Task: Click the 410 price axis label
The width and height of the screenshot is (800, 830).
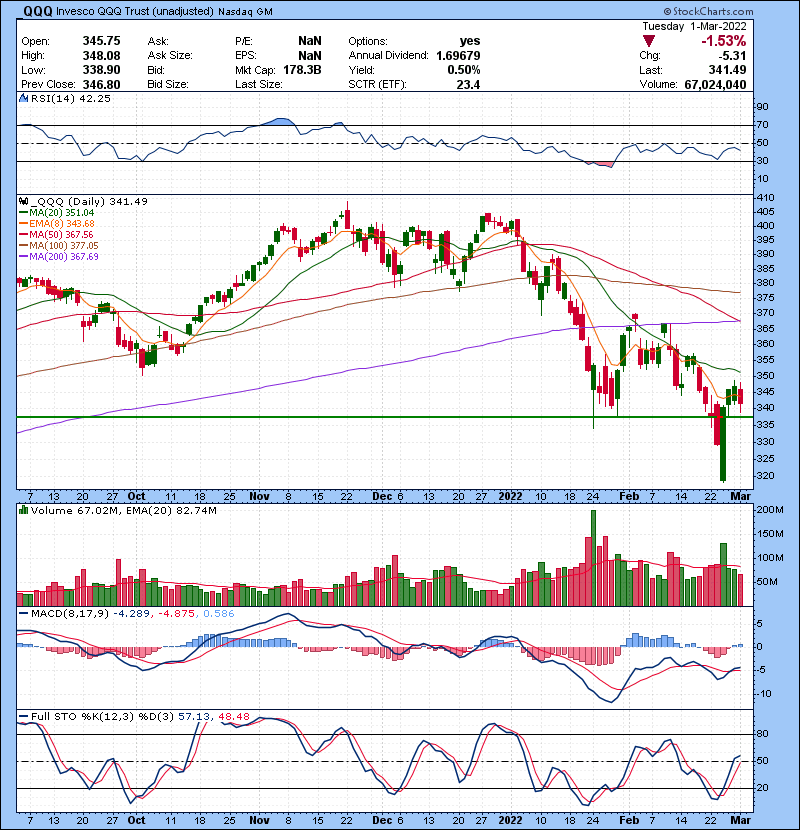Action: 766,197
